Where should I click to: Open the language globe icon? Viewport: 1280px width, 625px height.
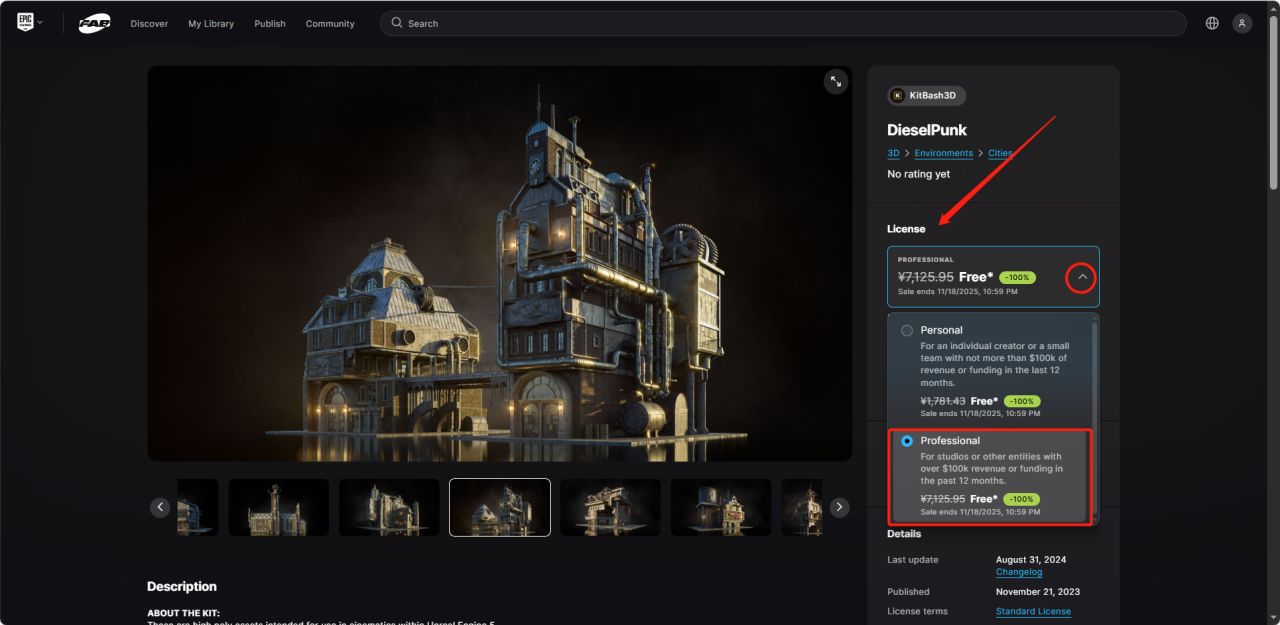point(1212,23)
